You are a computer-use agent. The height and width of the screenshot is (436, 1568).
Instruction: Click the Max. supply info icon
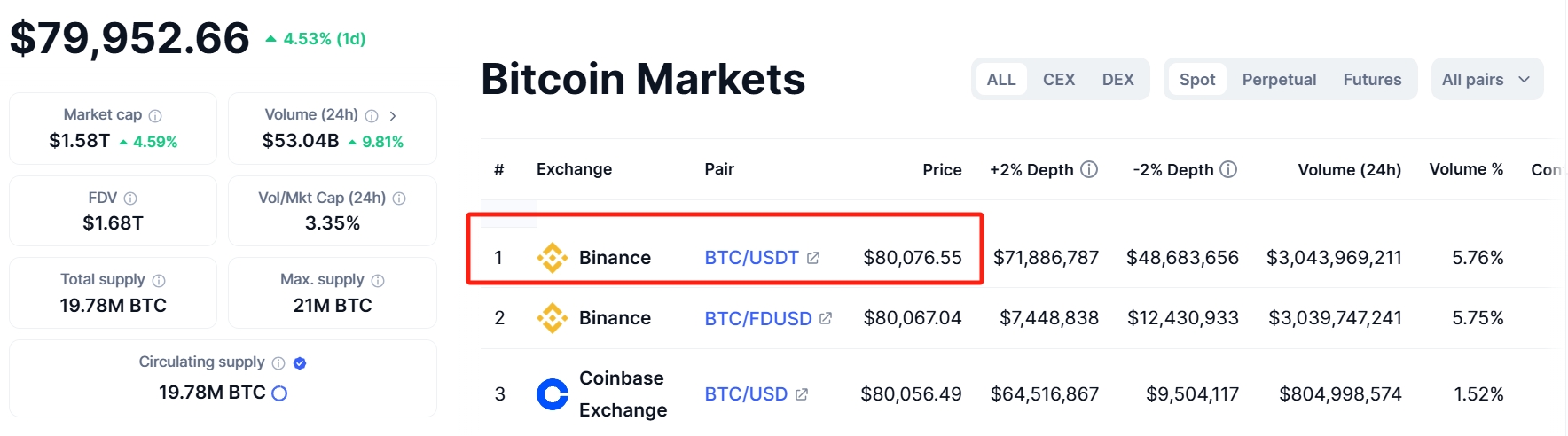[x=378, y=281]
